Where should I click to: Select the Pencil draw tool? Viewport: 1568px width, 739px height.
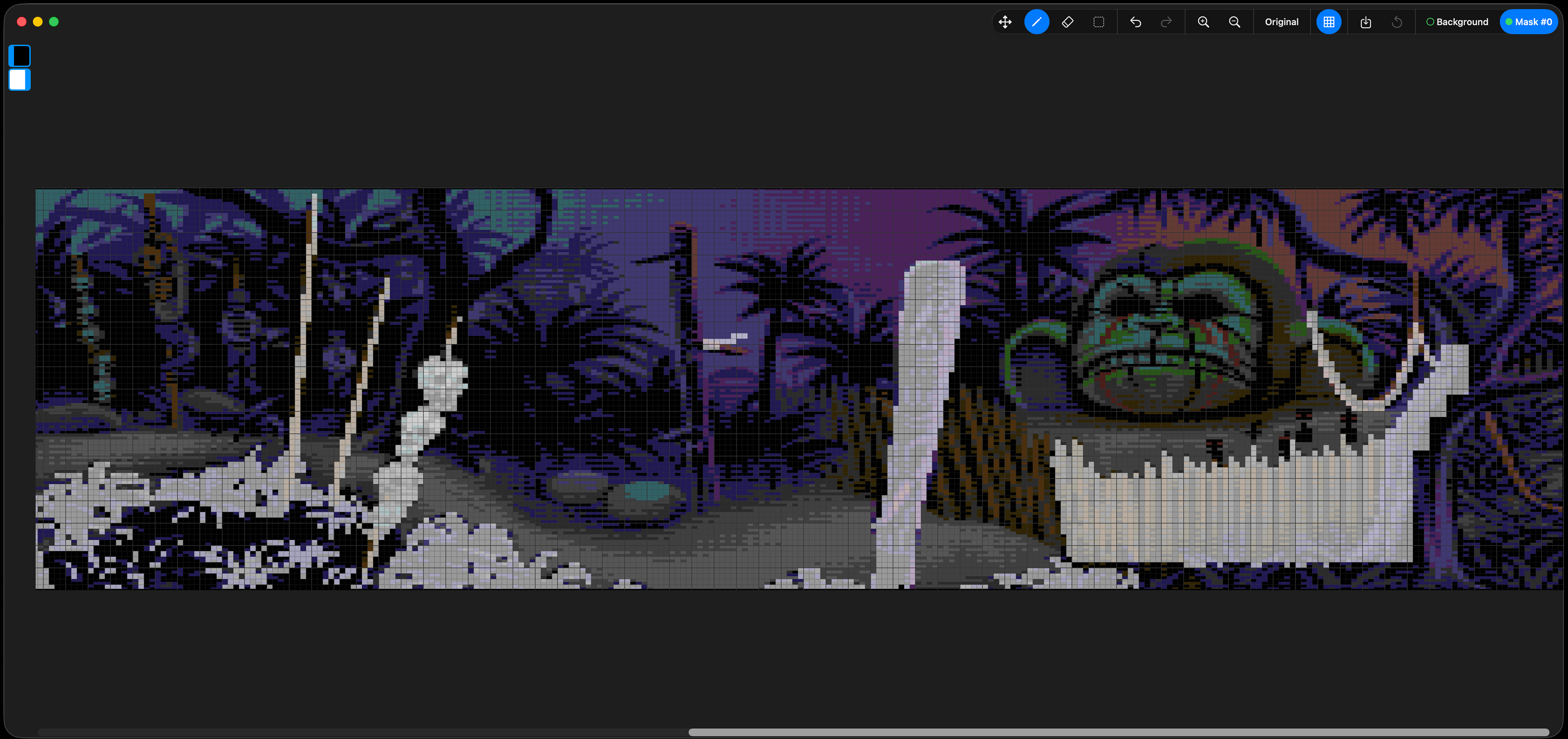coord(1036,22)
